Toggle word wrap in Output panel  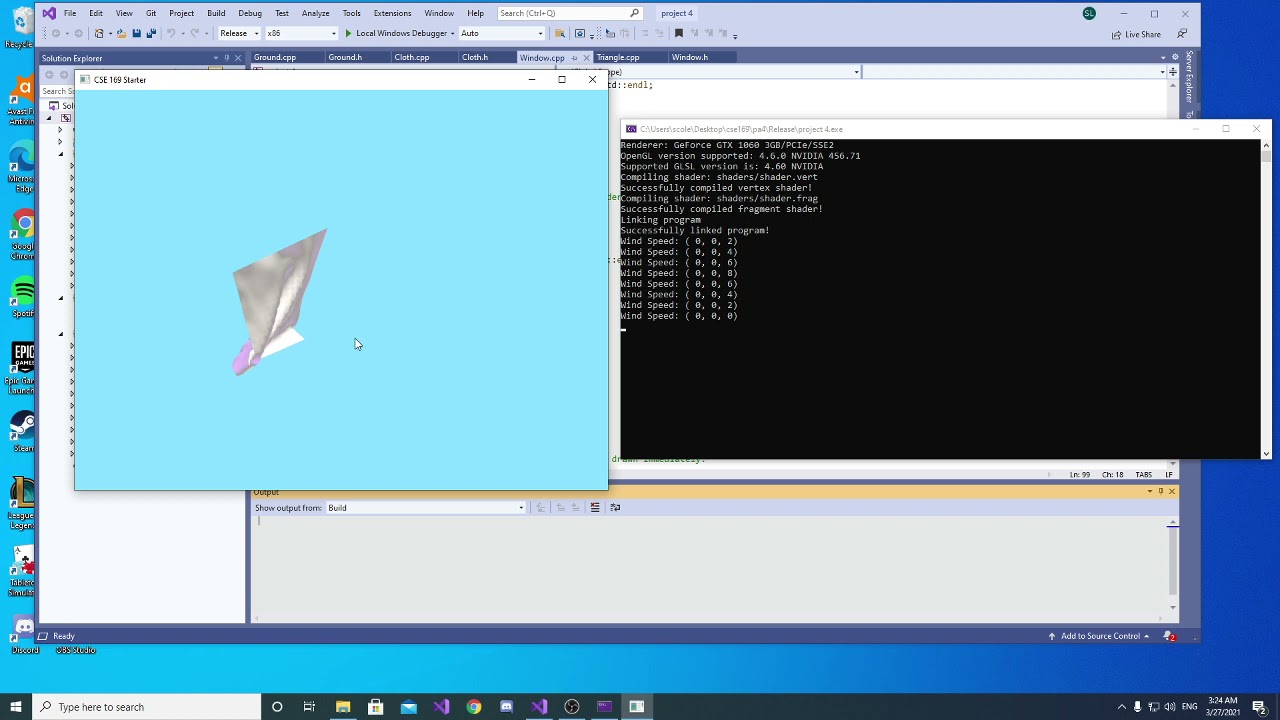click(615, 508)
